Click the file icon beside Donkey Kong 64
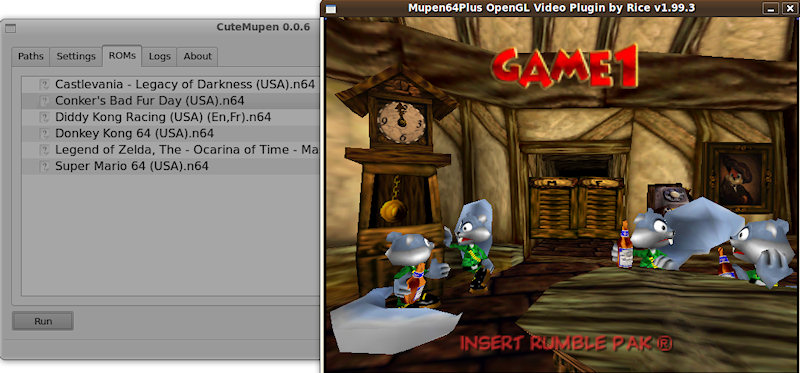Screen dimensions: 800x373 [x=45, y=133]
